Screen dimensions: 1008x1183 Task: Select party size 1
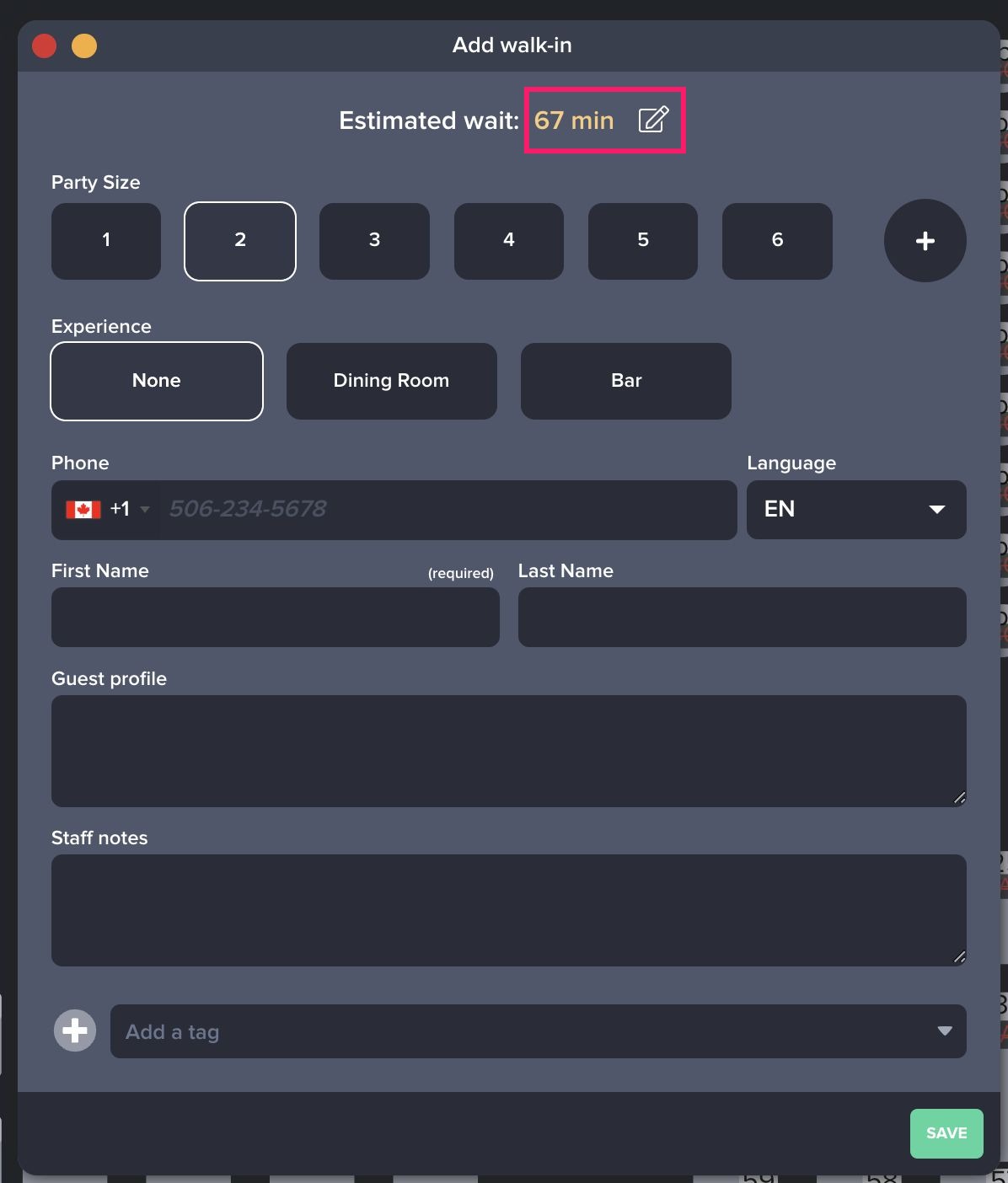click(x=106, y=241)
